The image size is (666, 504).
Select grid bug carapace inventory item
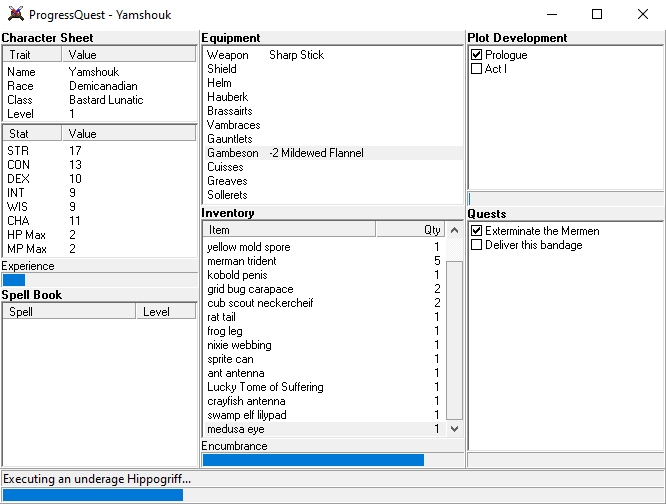pos(325,289)
